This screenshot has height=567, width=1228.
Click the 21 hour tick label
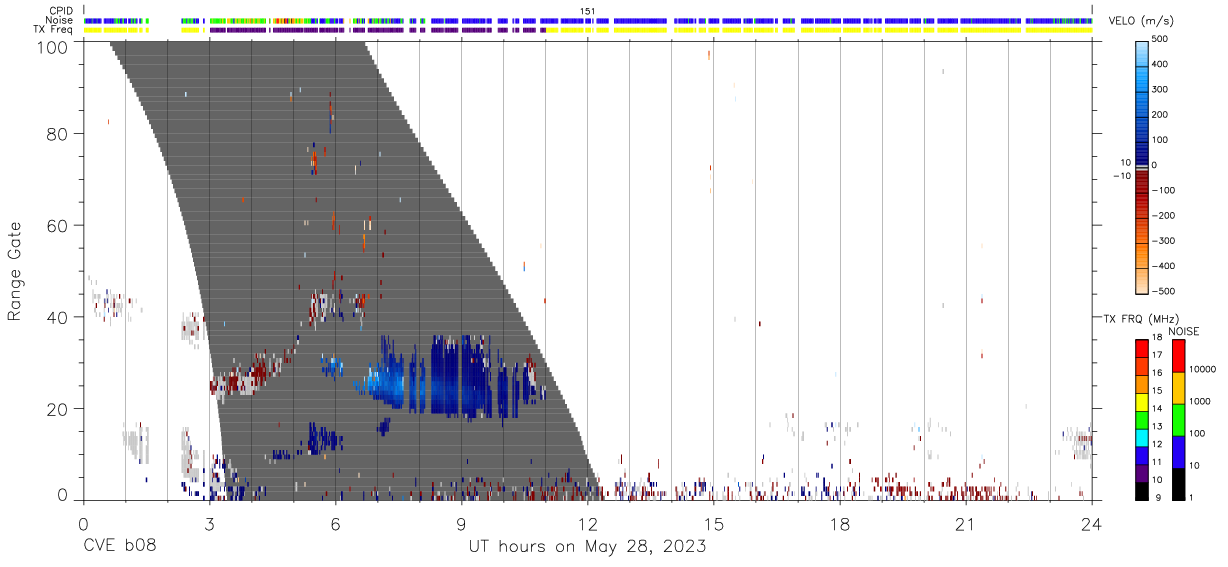[966, 525]
